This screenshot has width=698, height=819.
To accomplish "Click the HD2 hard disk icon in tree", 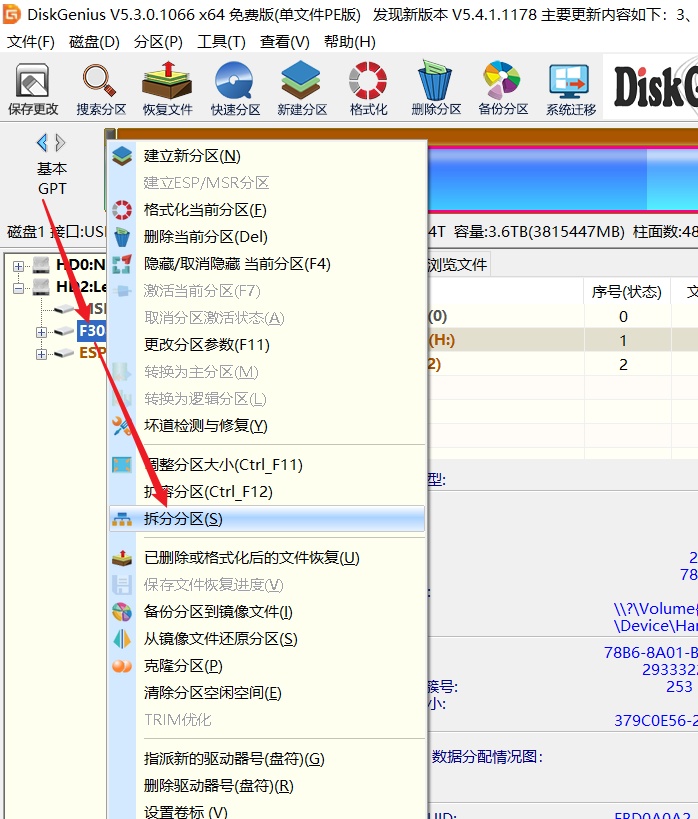I will point(41,287).
